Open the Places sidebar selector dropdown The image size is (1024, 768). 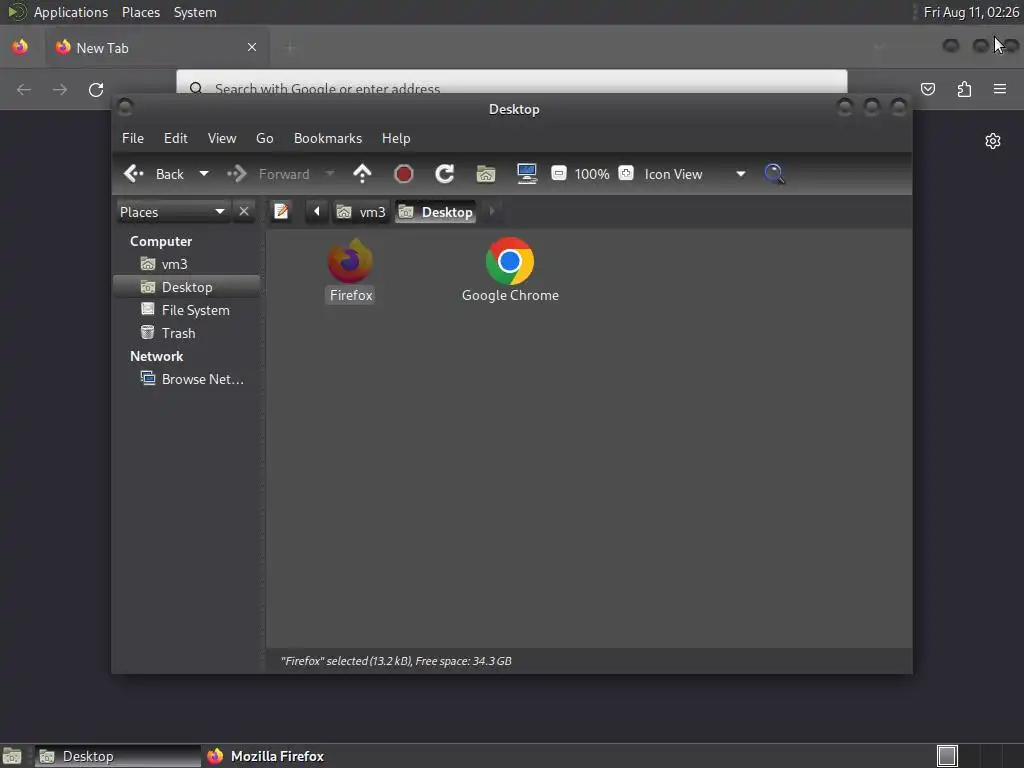click(172, 212)
